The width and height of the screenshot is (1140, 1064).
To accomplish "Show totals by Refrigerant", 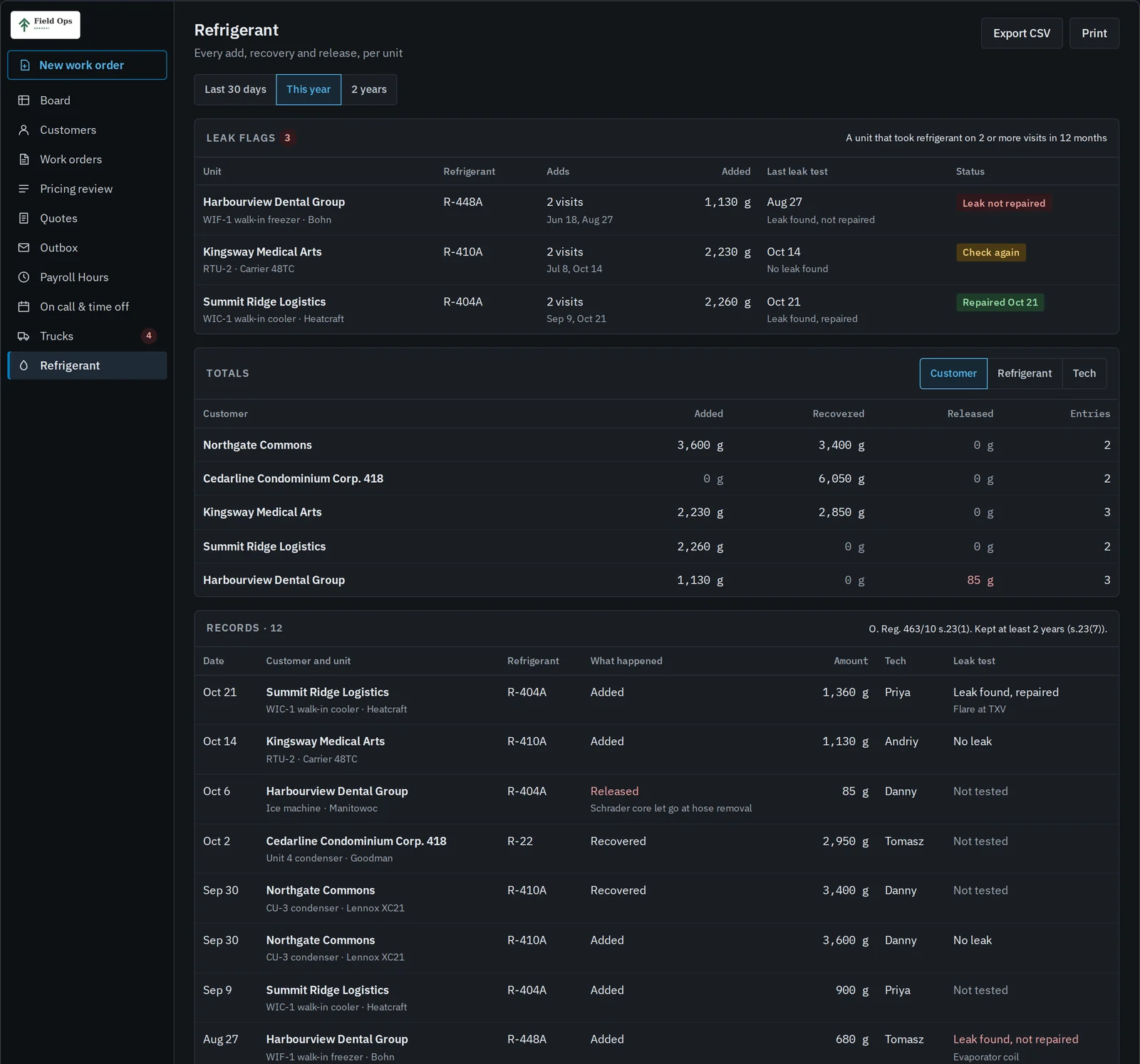I will click(1025, 374).
